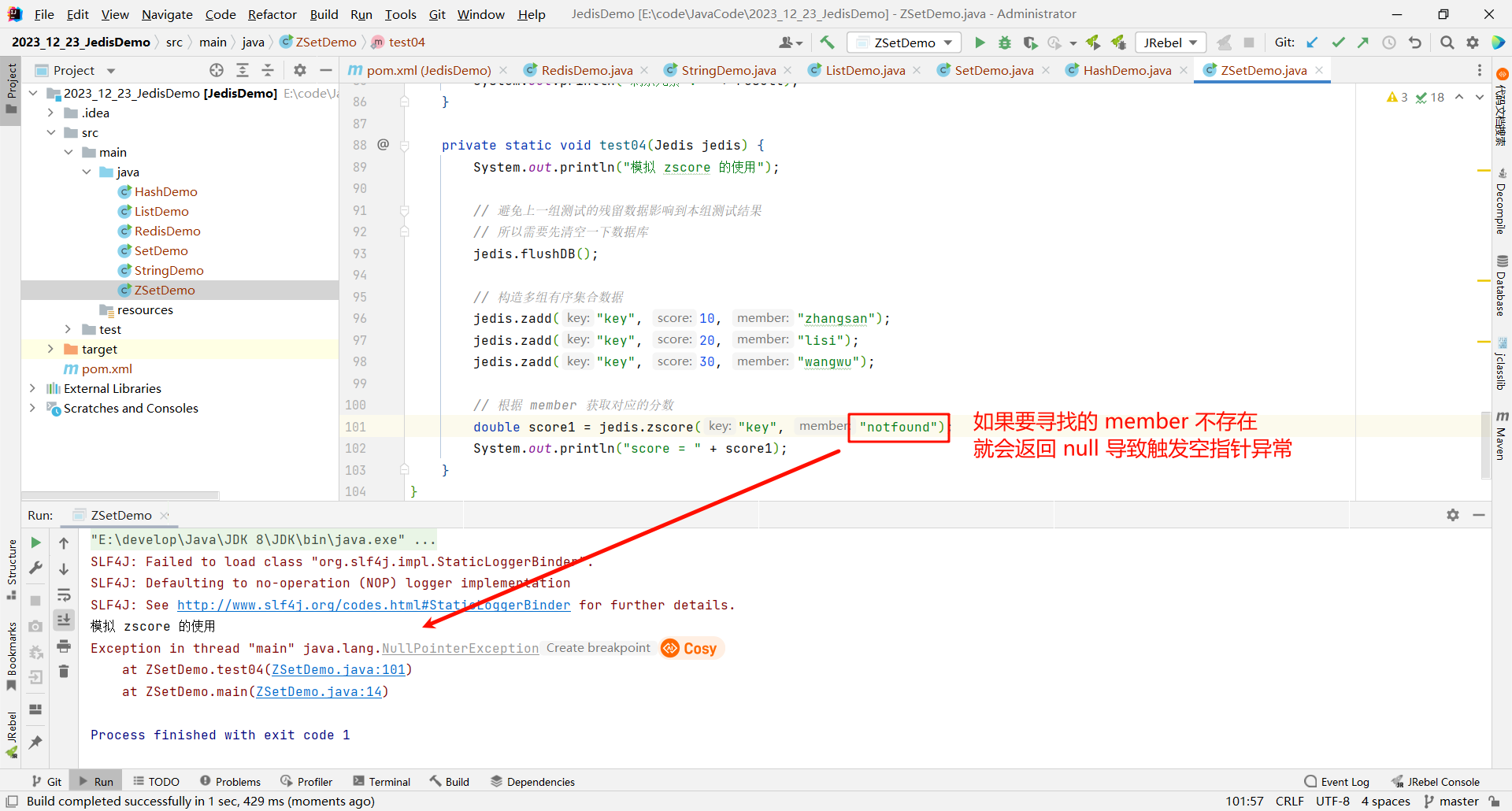Click the ZSetDemo.java:14 stack trace link
The width and height of the screenshot is (1512, 811).
pyautogui.click(x=319, y=691)
